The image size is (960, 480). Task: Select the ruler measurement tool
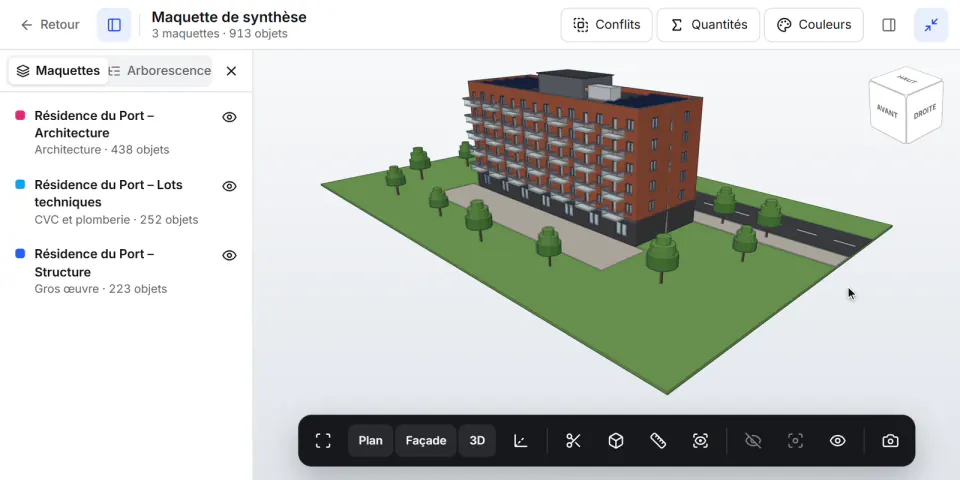click(658, 441)
